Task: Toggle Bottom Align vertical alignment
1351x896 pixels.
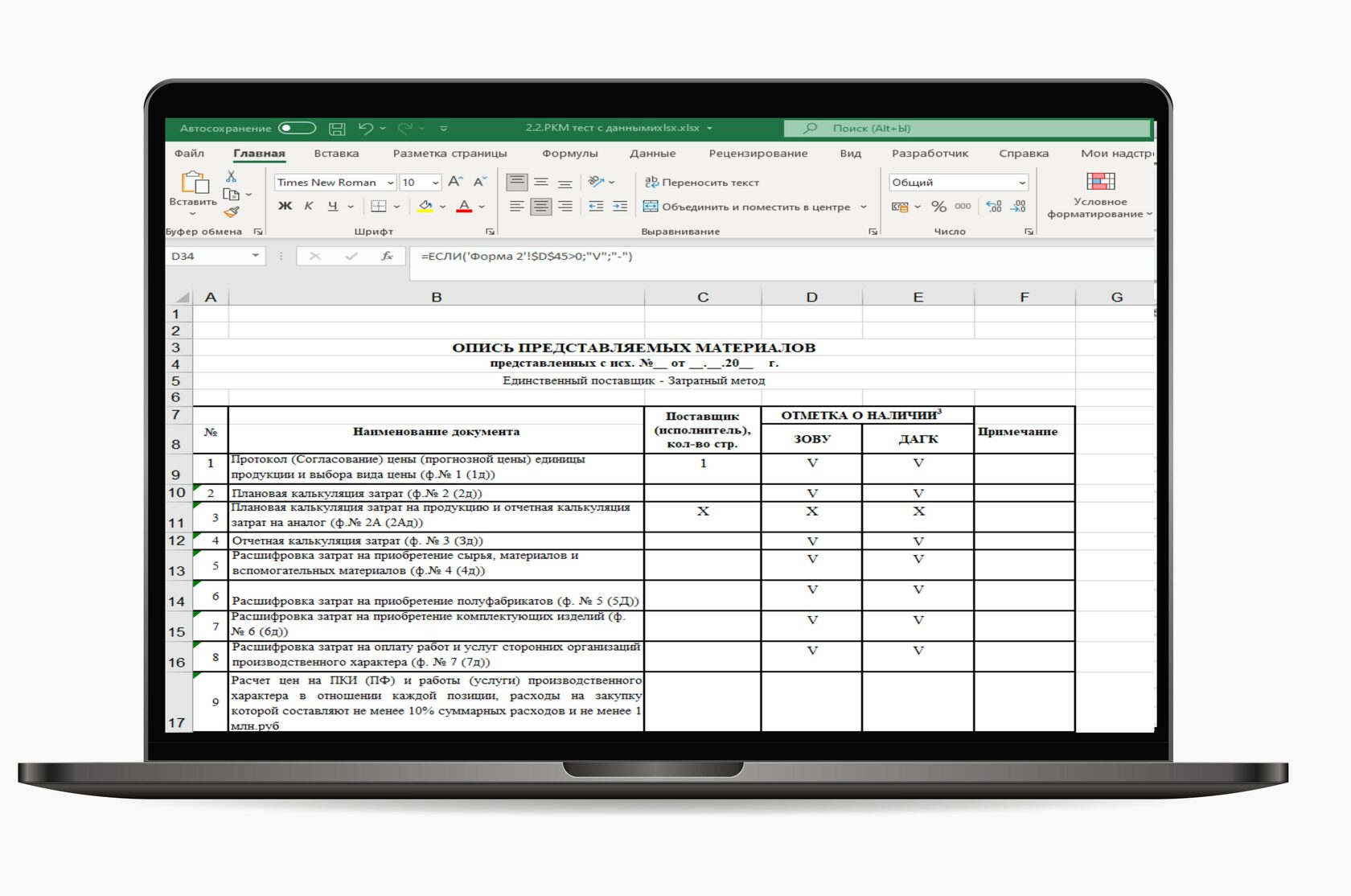Action: [565, 183]
